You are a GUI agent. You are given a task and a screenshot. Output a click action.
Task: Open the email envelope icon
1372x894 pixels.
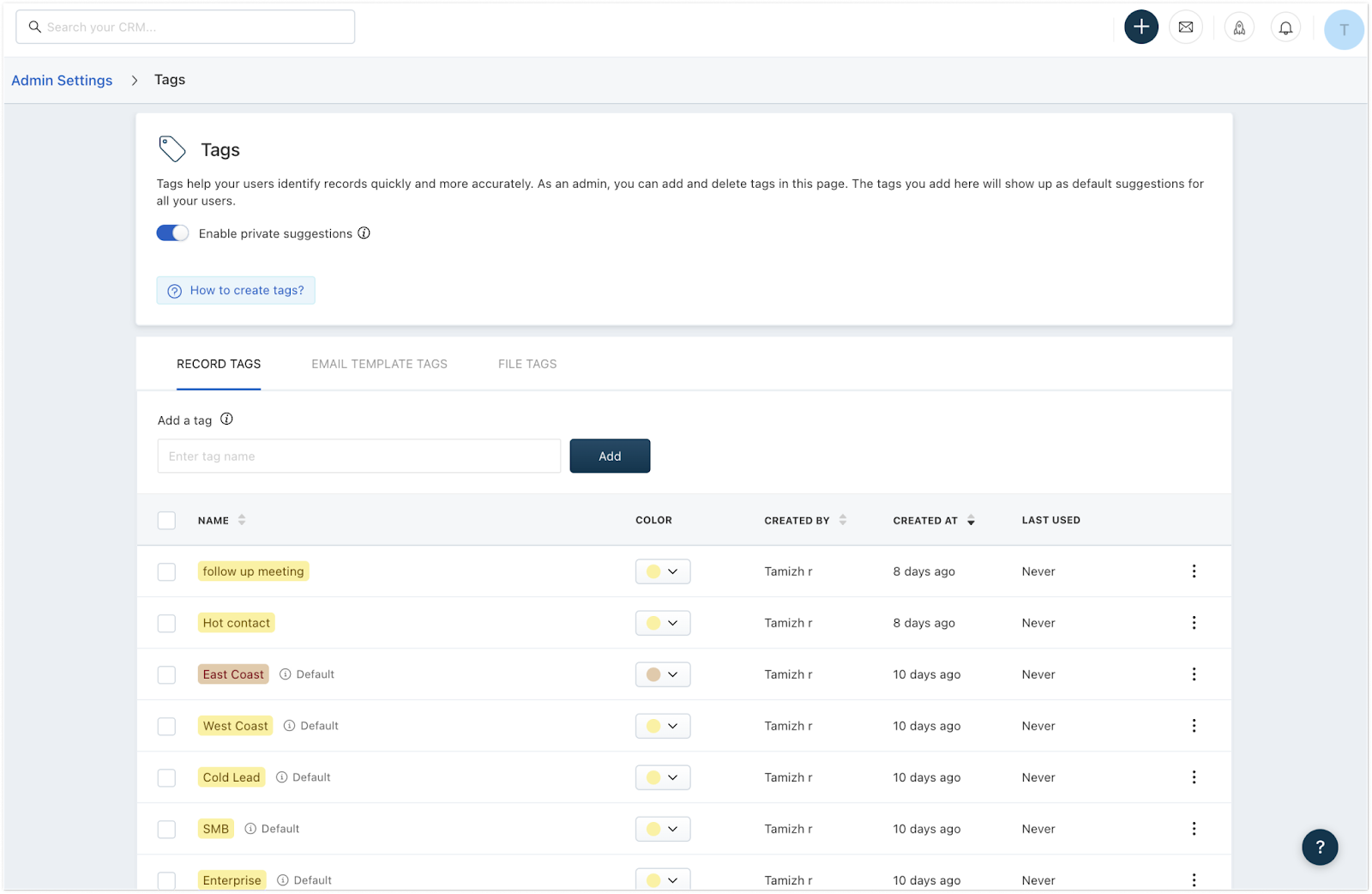(1186, 27)
